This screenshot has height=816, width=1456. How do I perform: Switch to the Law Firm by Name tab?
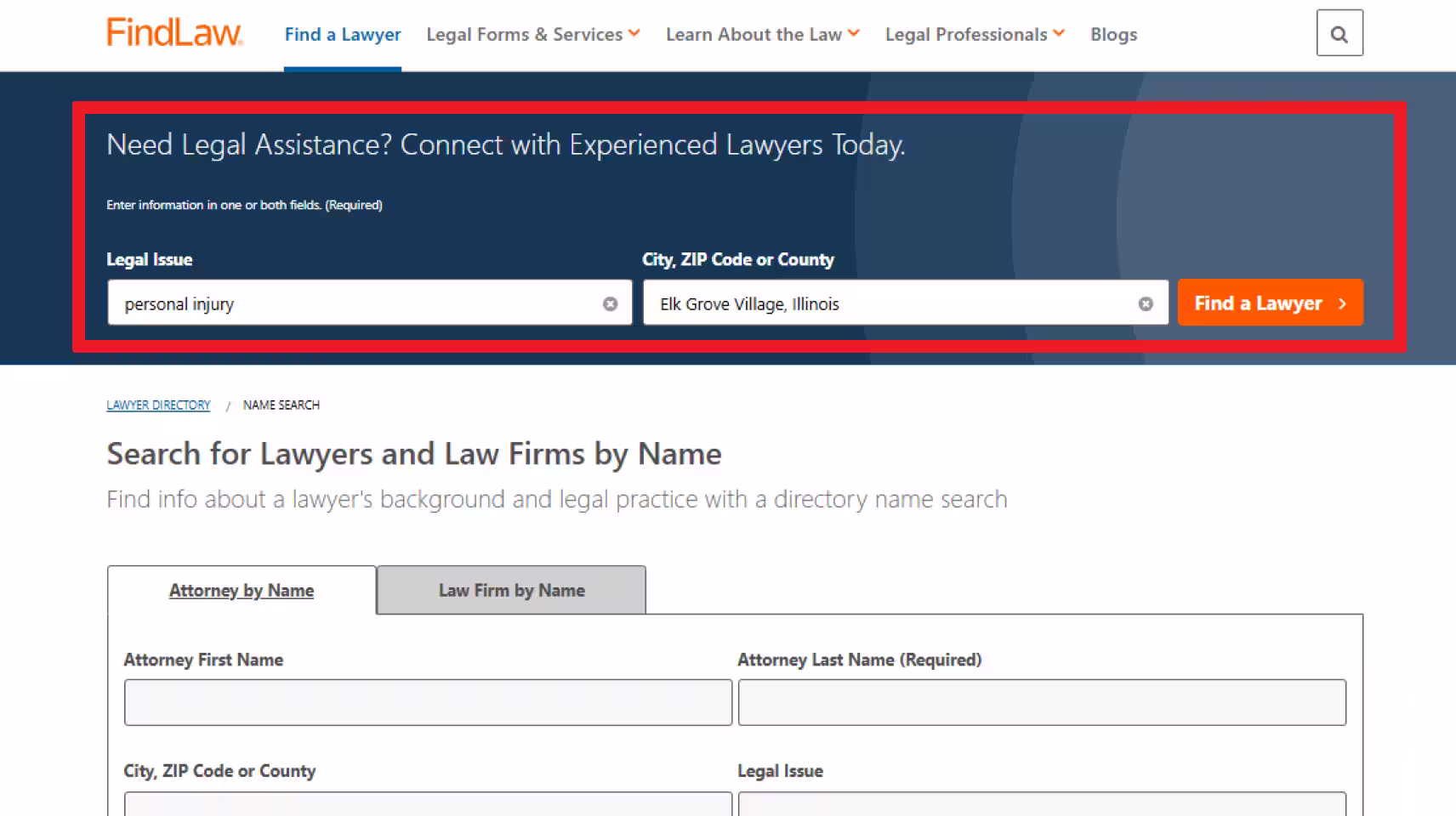pyautogui.click(x=510, y=590)
